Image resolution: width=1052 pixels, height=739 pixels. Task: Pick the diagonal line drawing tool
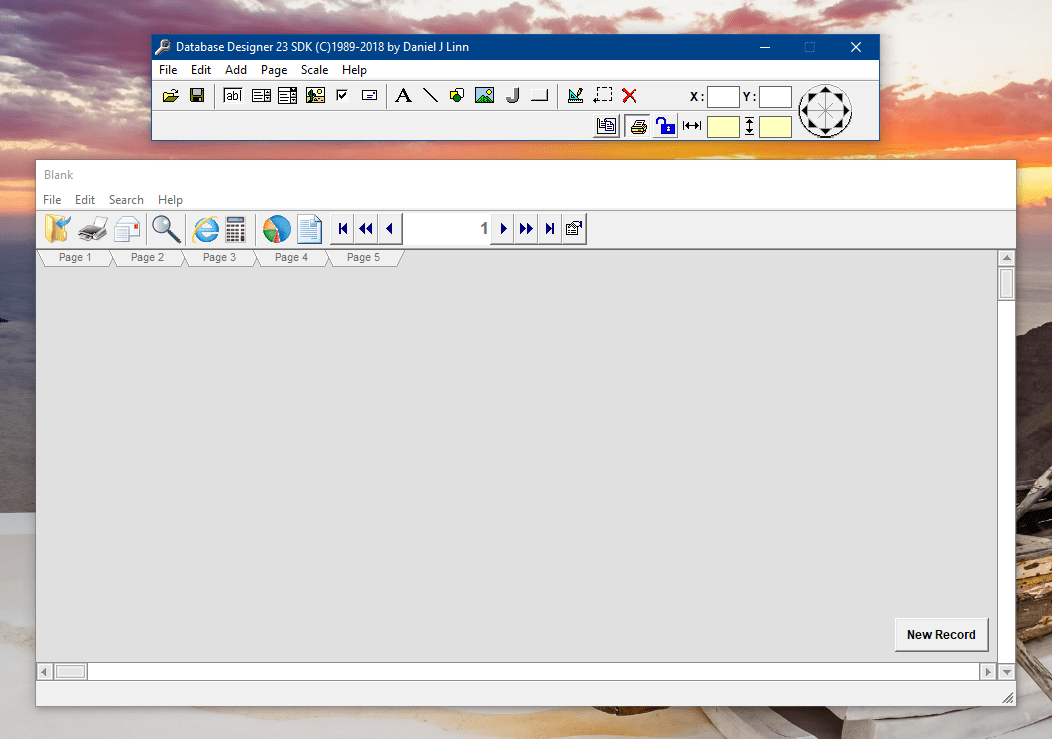coord(430,96)
